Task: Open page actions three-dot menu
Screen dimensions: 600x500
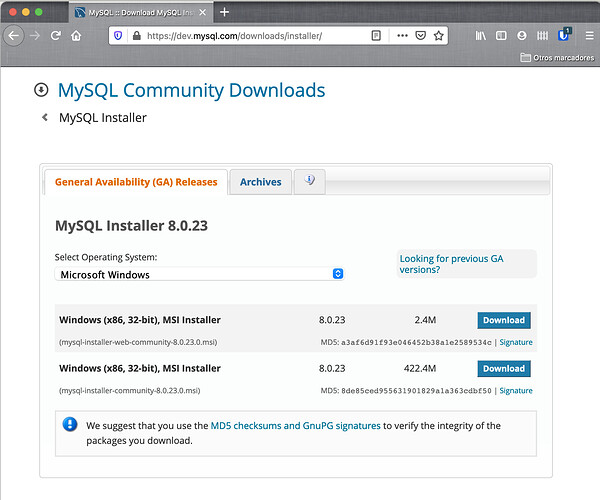Action: click(402, 36)
